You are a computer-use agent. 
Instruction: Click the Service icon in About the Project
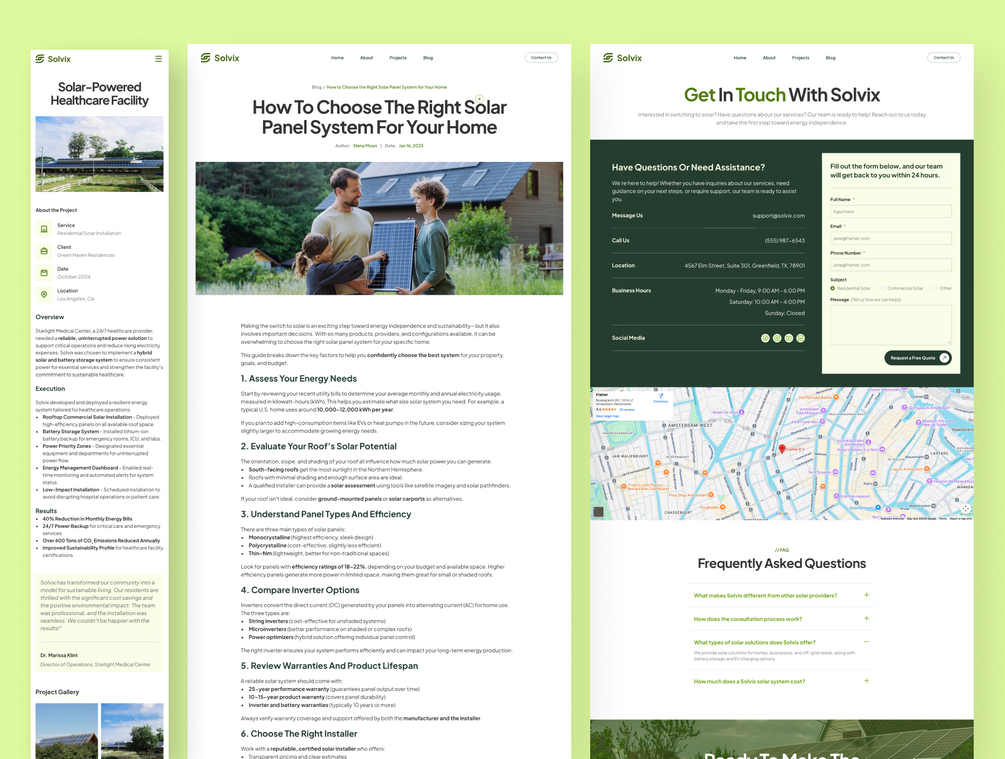[44, 229]
